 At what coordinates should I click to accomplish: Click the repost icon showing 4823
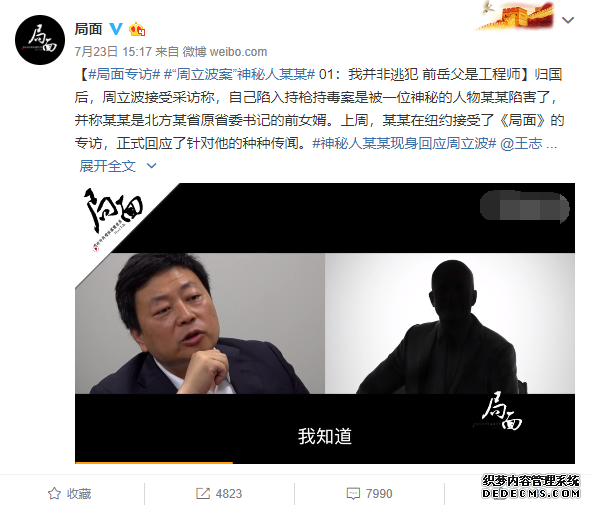pyautogui.click(x=203, y=493)
